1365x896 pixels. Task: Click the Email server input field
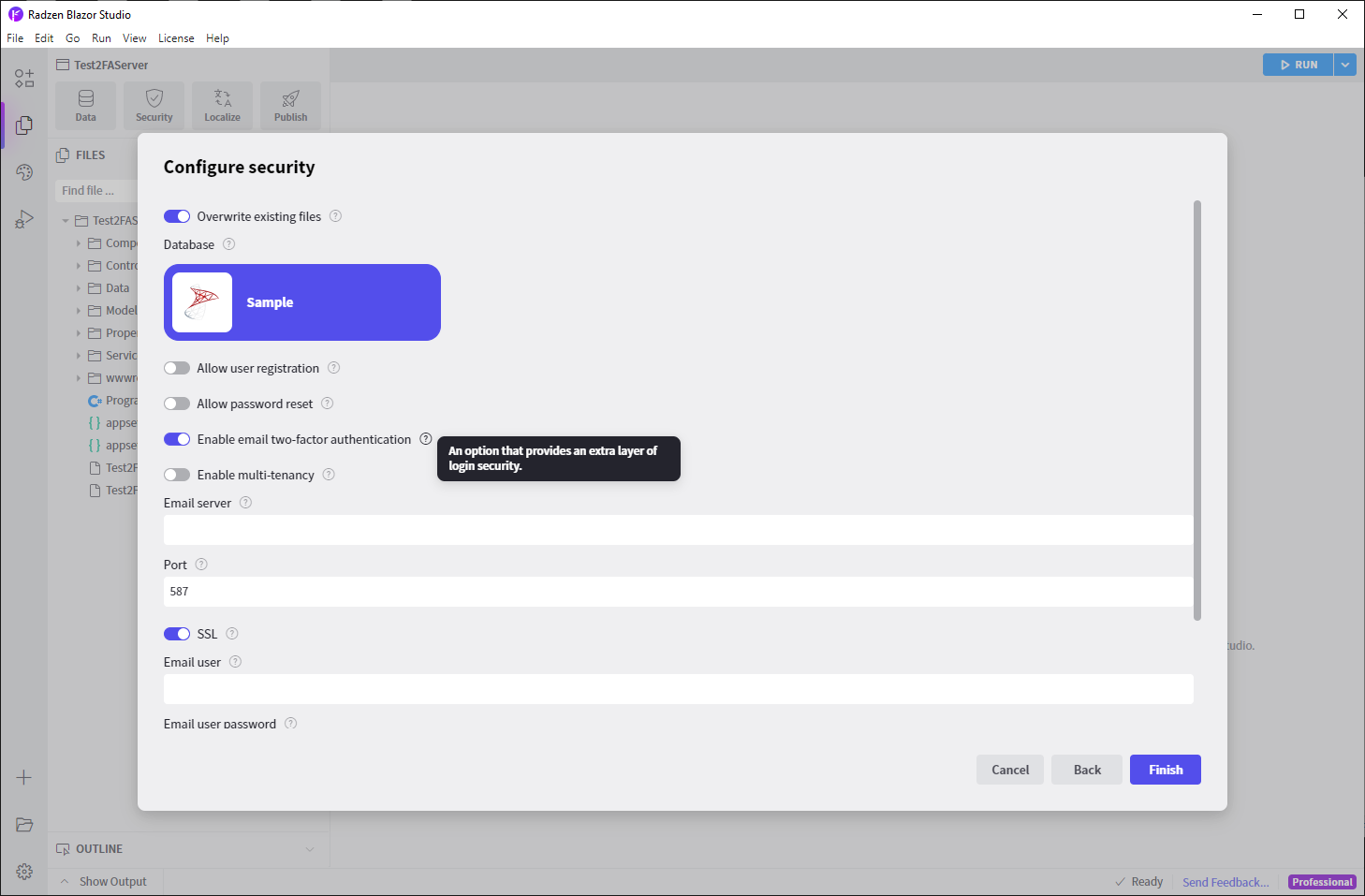(679, 530)
